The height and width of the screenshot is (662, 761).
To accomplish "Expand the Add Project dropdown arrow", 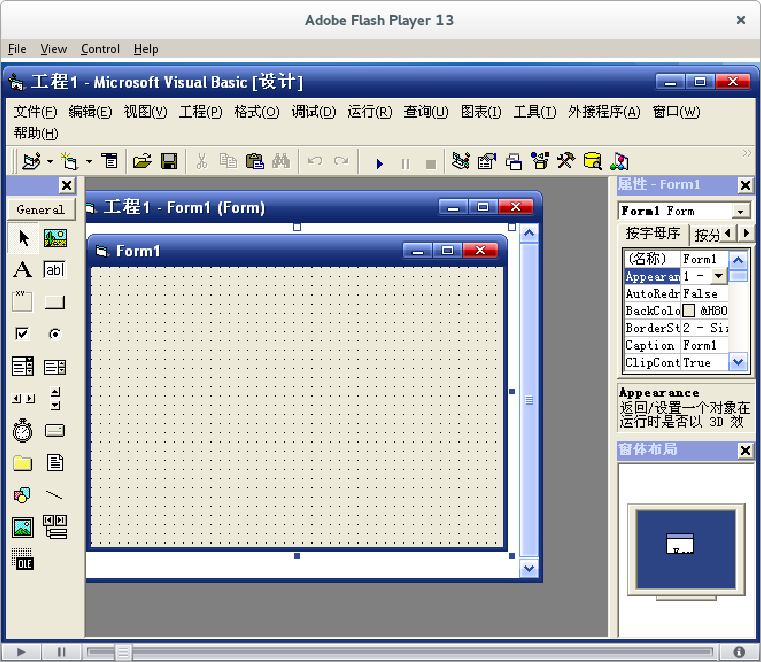I will click(50, 161).
